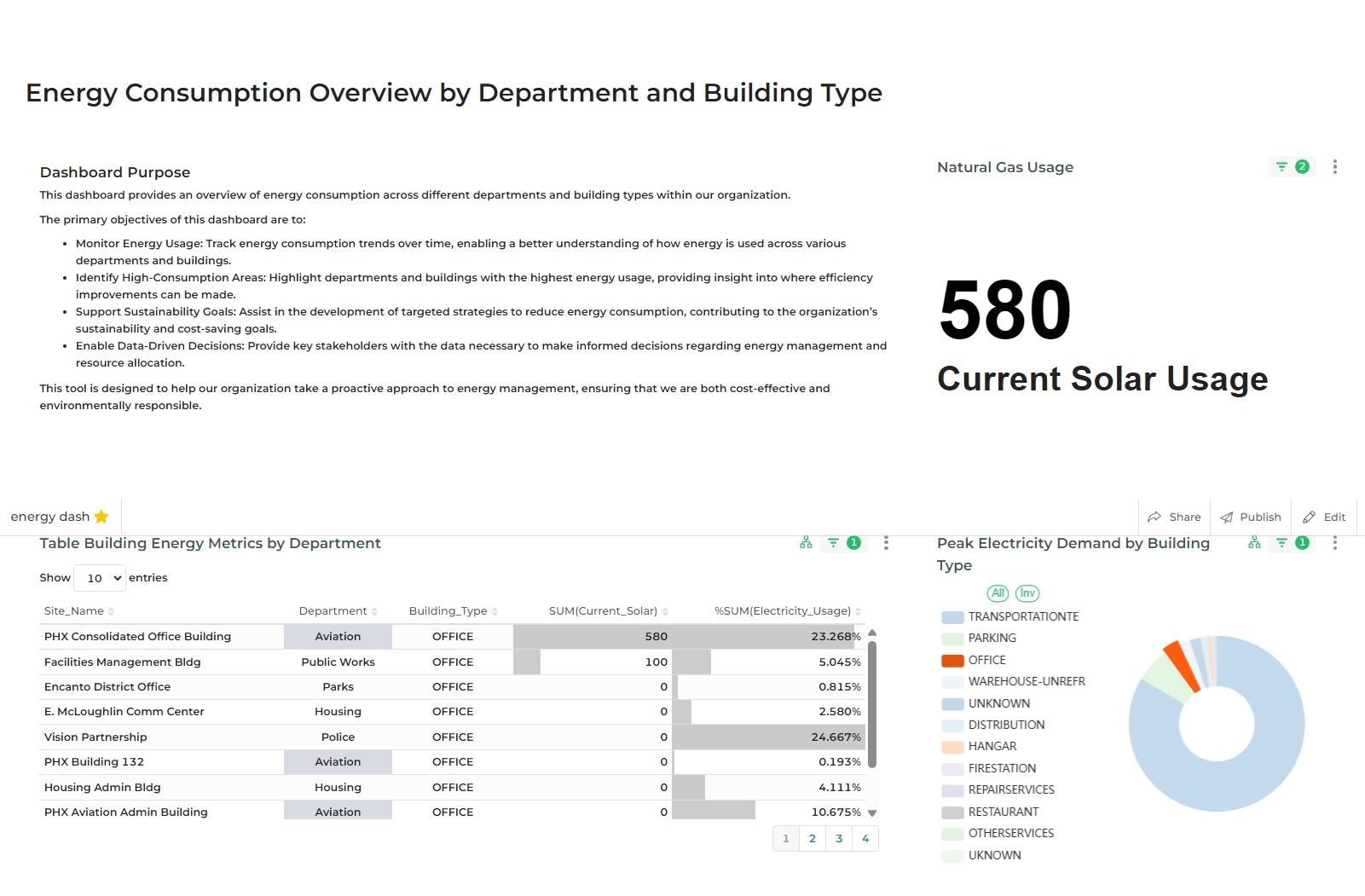Toggle TRANSPORTATIONTE legend item
This screenshot has height=896, width=1365.
(1010, 616)
